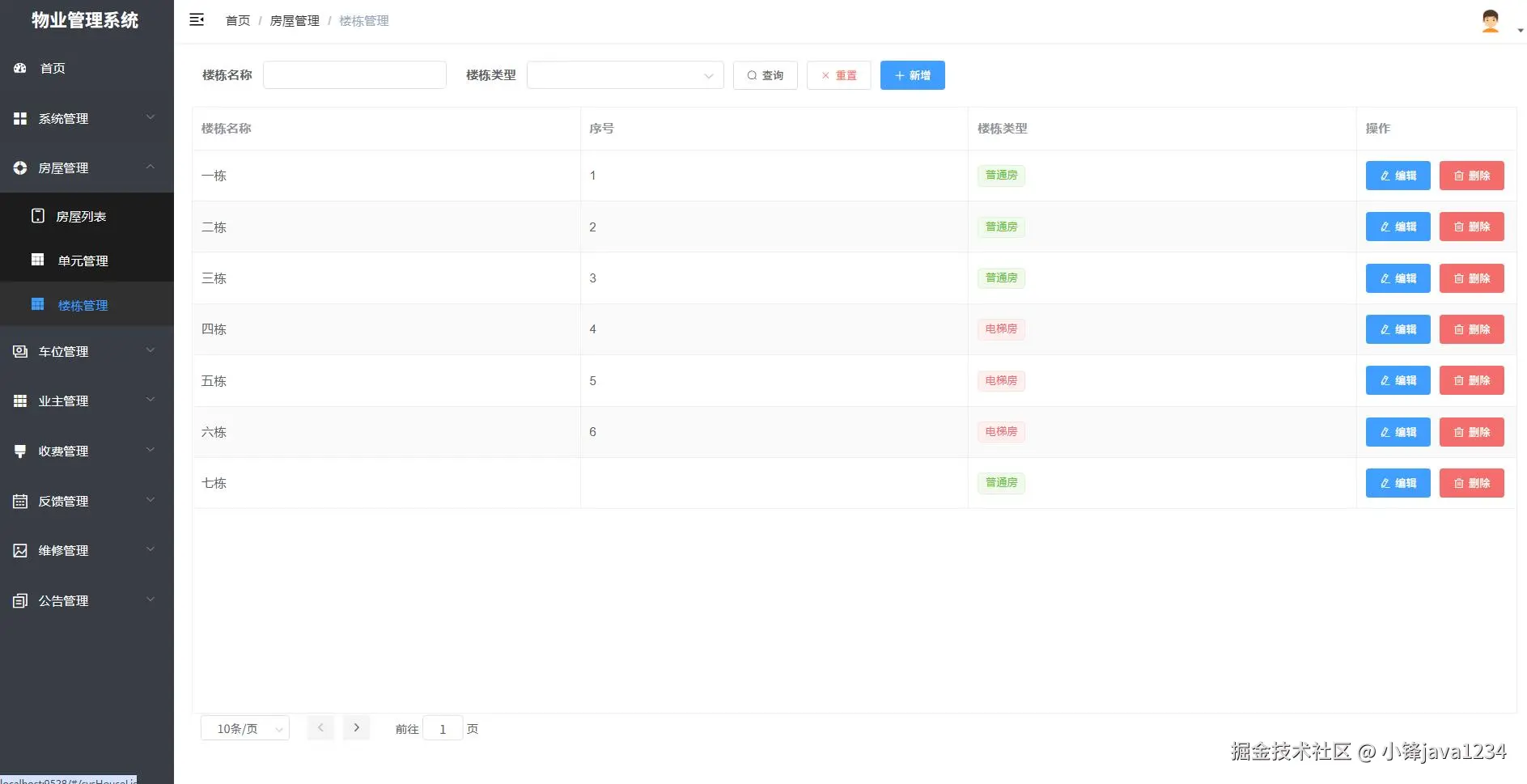
Task: Click the 首页 dashboard icon in sidebar
Action: pyautogui.click(x=20, y=68)
